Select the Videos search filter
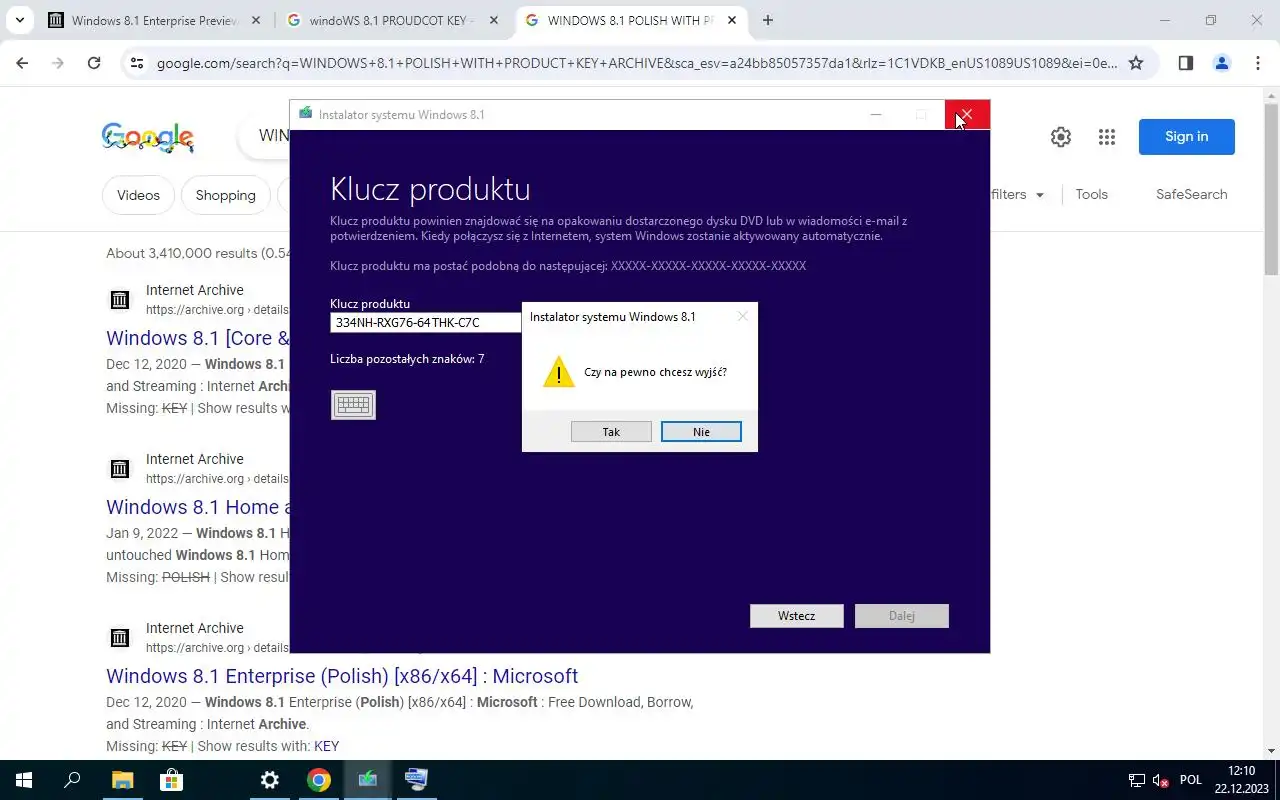Viewport: 1280px width, 800px height. pos(138,195)
